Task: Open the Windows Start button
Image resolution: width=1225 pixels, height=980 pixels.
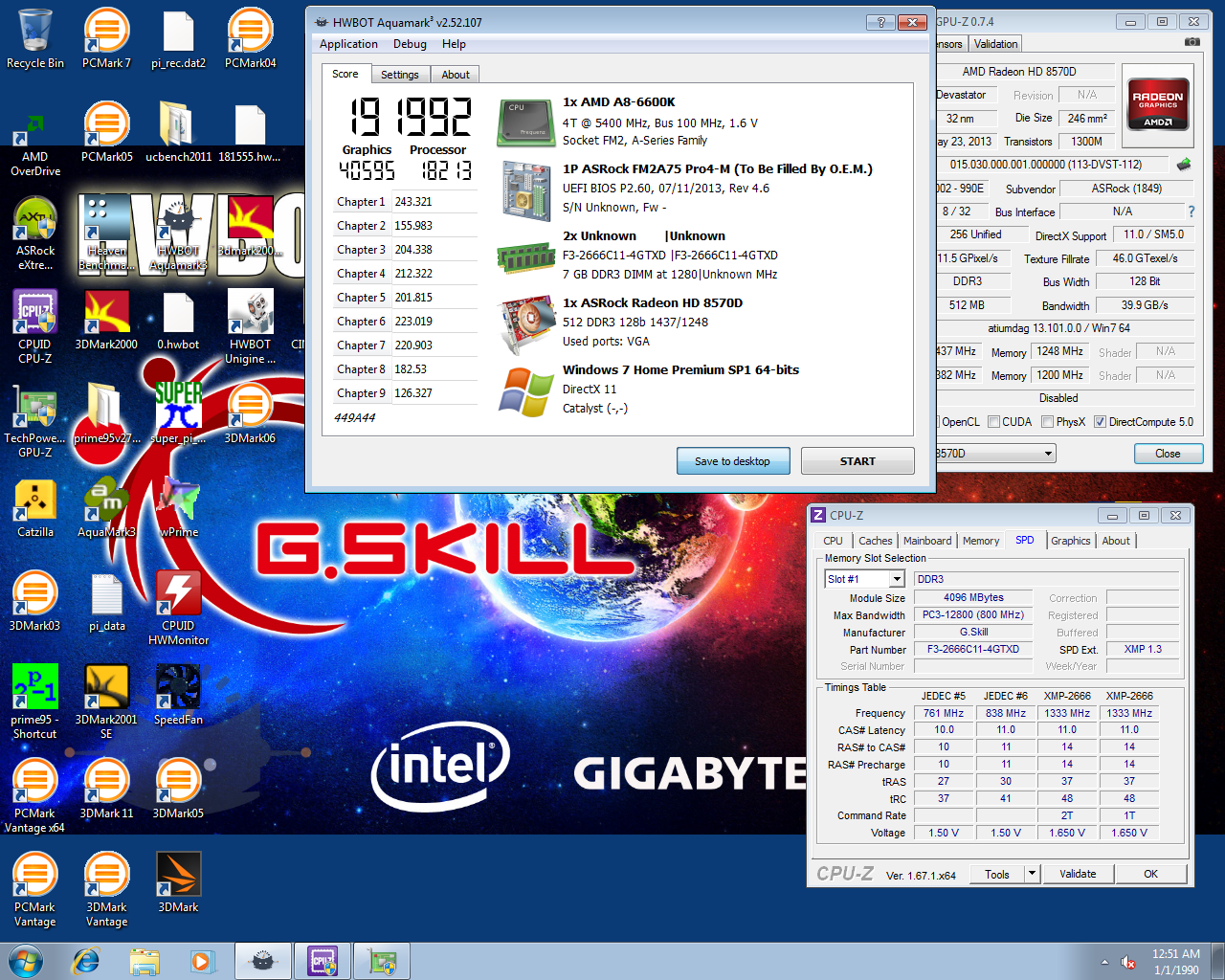Action: [x=26, y=961]
